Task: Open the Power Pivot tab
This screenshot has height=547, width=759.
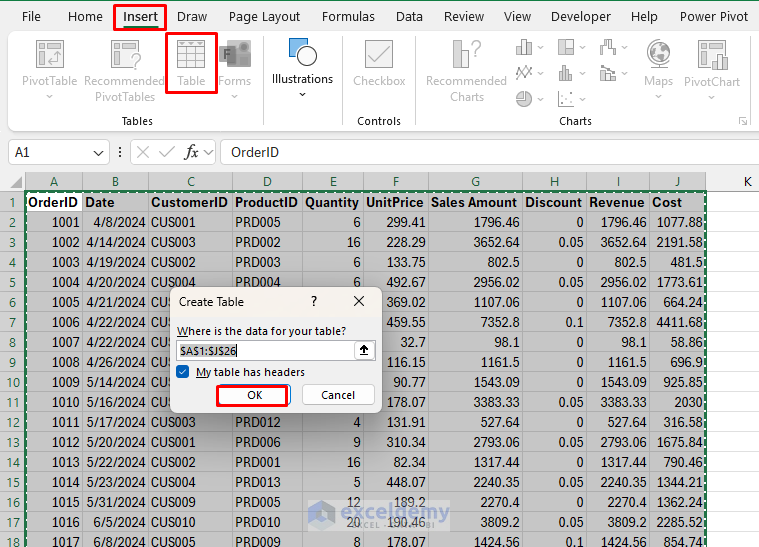Action: (x=713, y=16)
